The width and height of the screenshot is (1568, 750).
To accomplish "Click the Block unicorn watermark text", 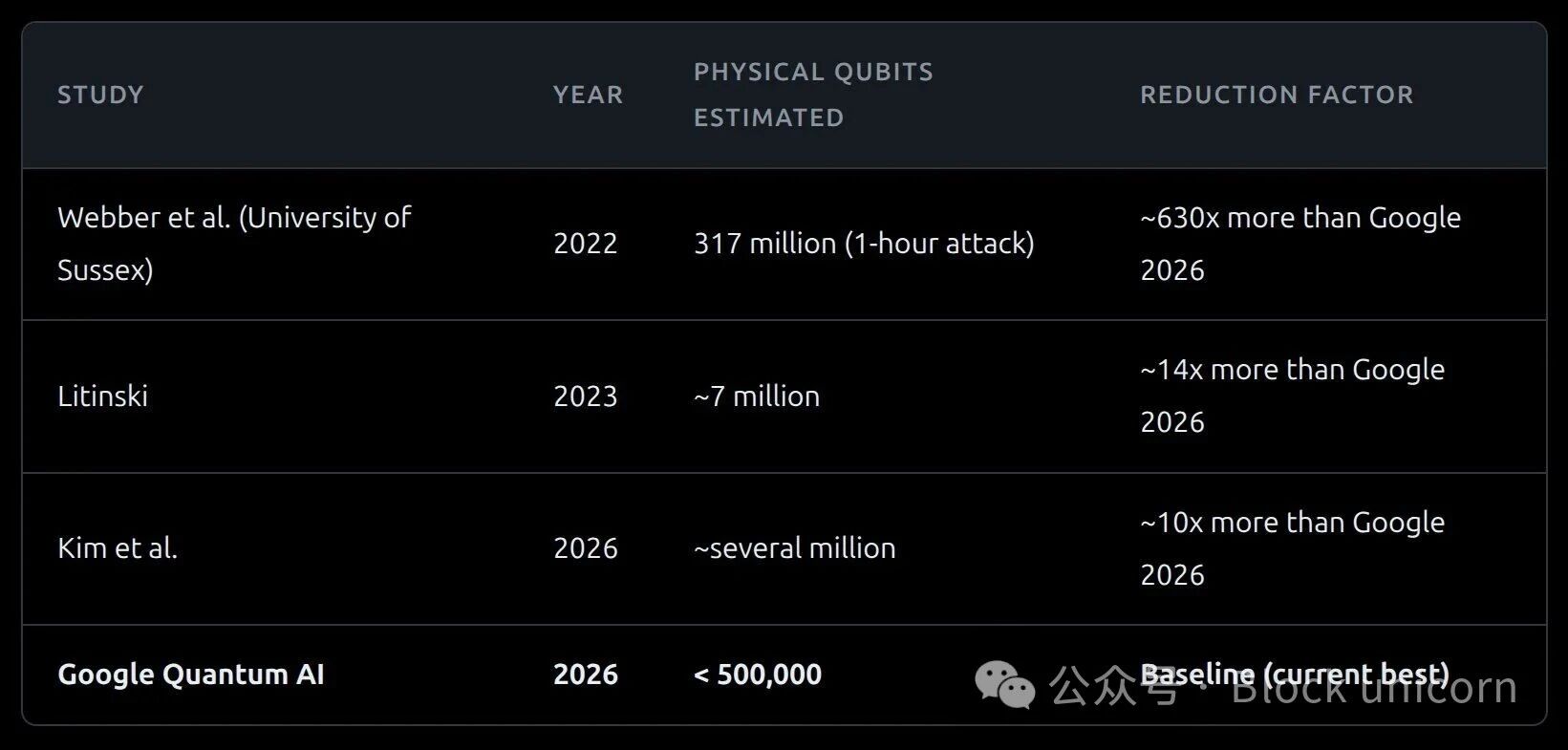I will click(x=1374, y=690).
